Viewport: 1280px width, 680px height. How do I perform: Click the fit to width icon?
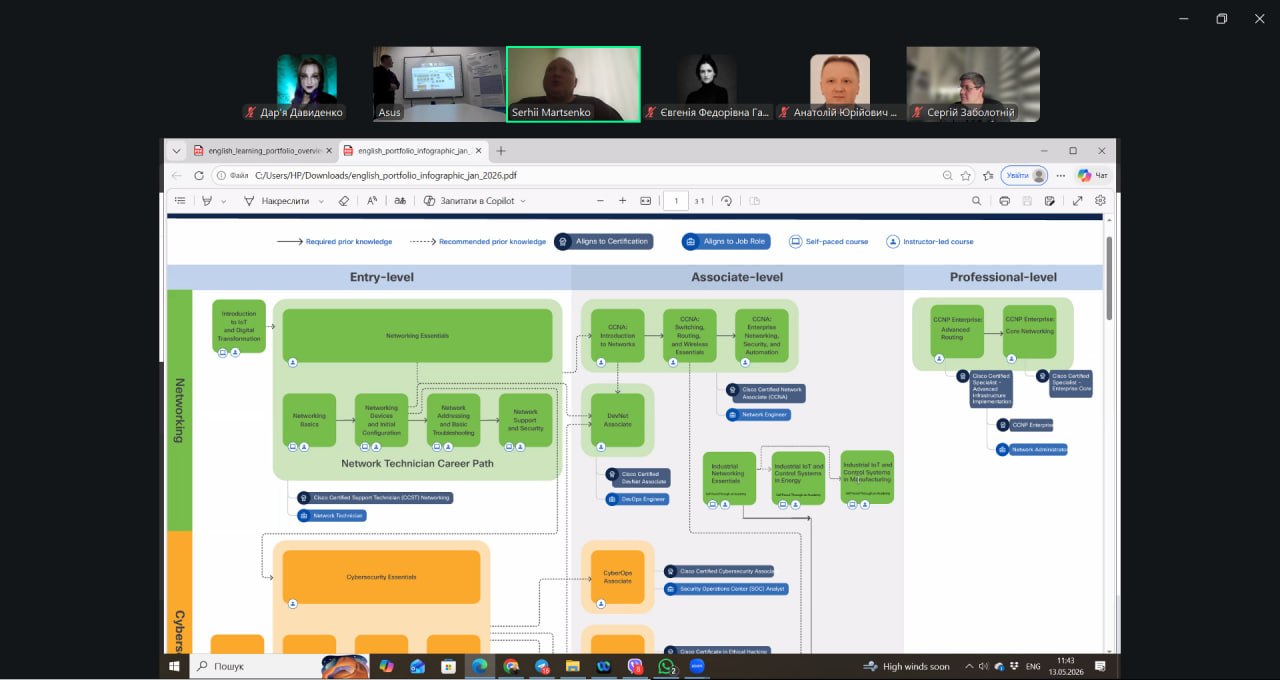pos(645,201)
